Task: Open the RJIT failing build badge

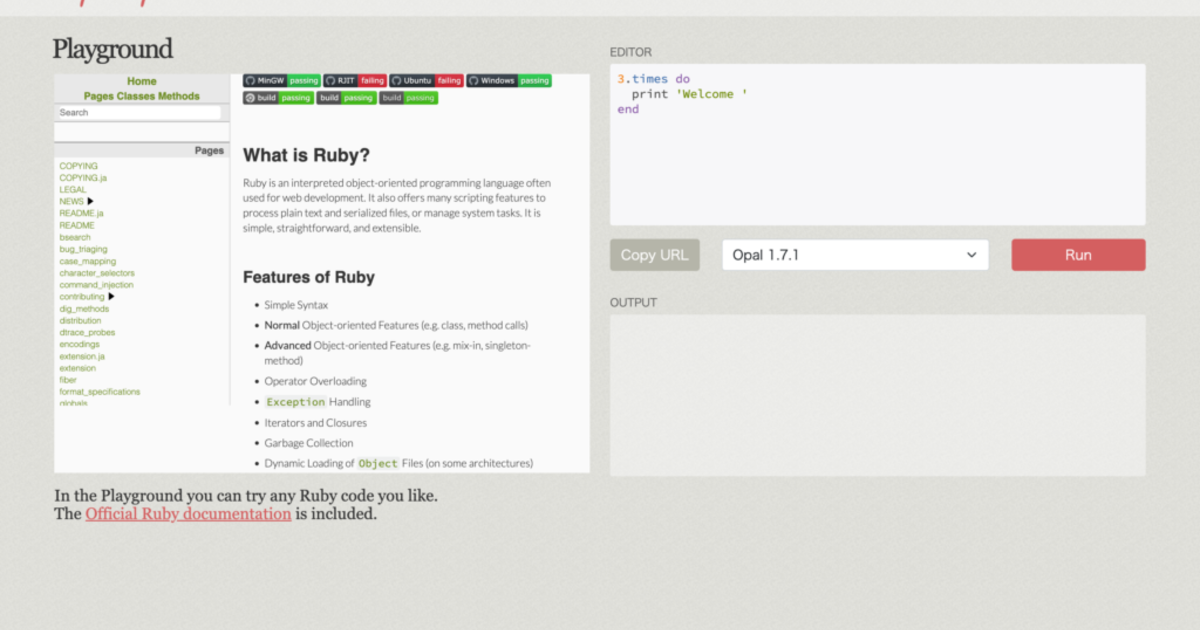Action: point(355,80)
